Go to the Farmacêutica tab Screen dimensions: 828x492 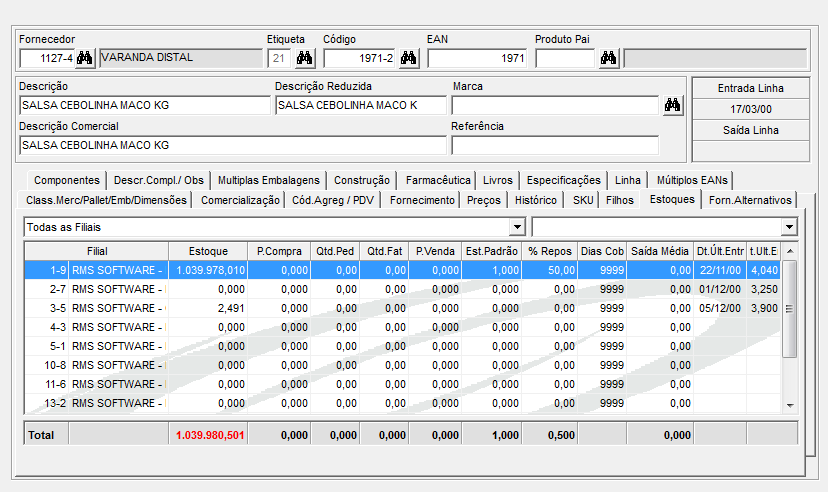(438, 181)
